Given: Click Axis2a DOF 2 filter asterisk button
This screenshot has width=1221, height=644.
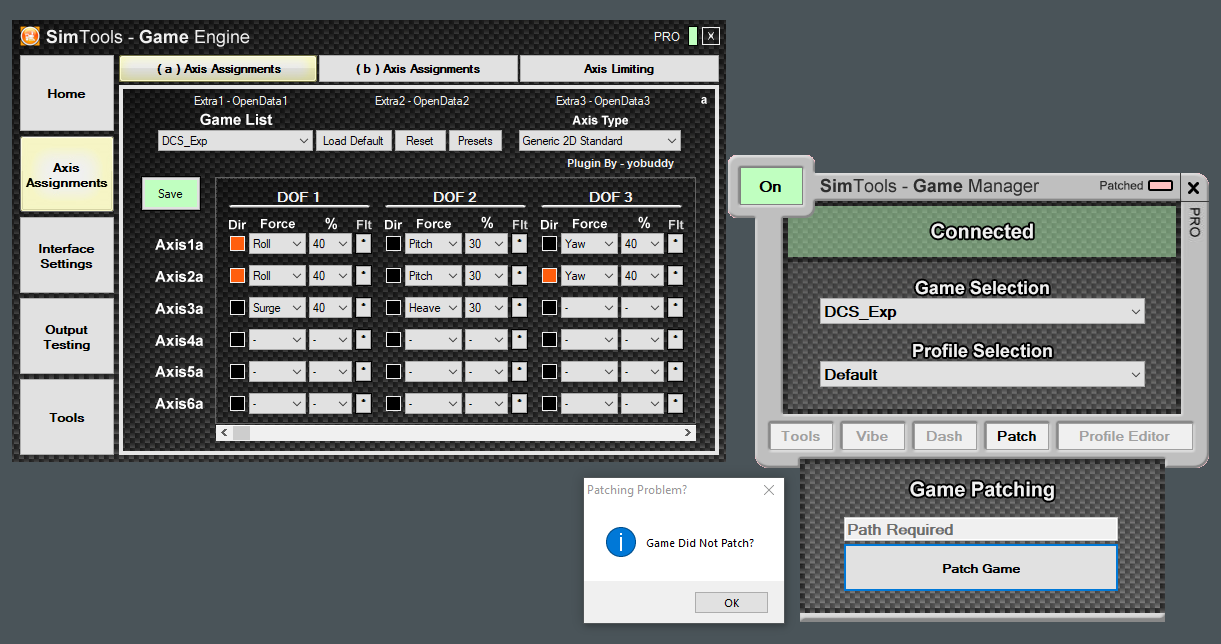Looking at the screenshot, I should [x=519, y=275].
